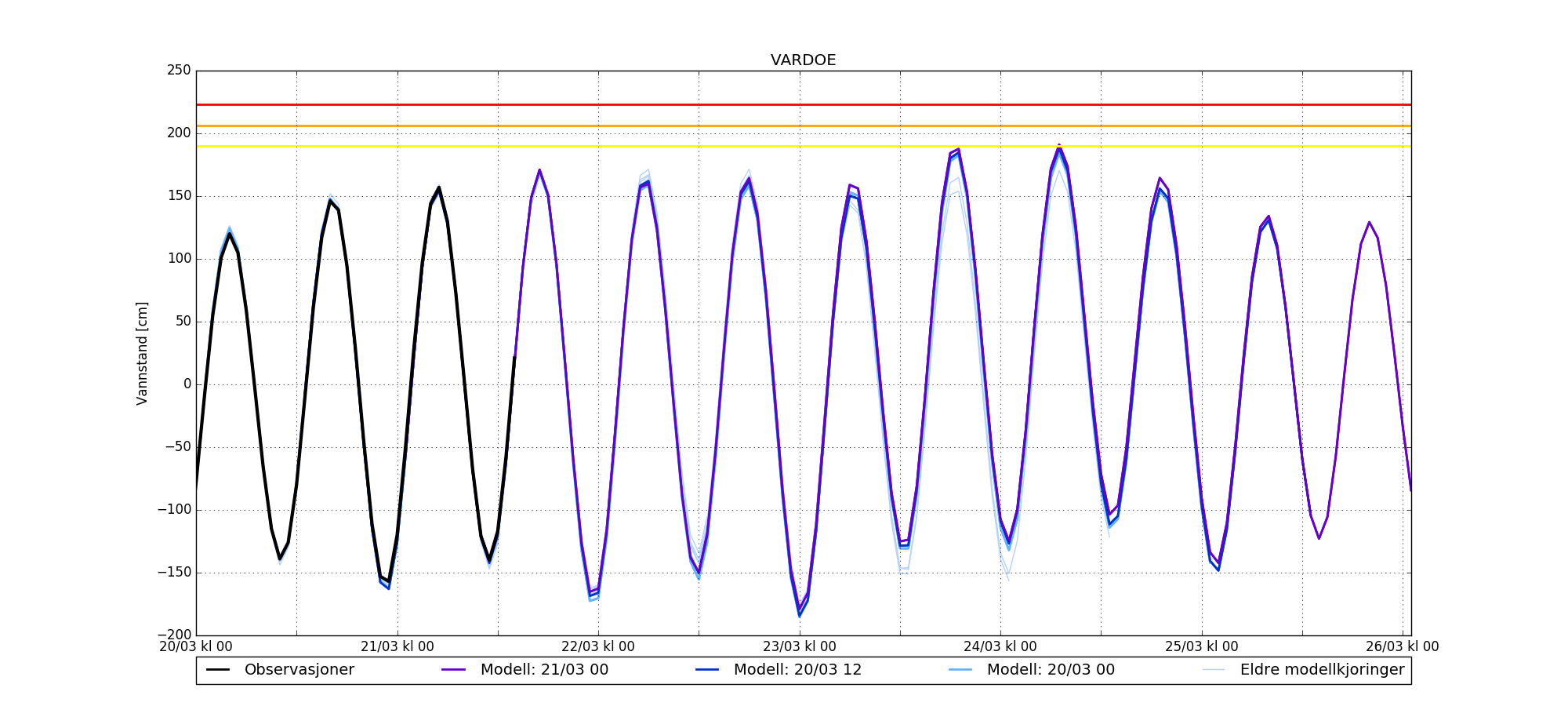The image size is (1568, 706).
Task: Click the x-axis label 20/03 kl 00
Action: (x=196, y=647)
